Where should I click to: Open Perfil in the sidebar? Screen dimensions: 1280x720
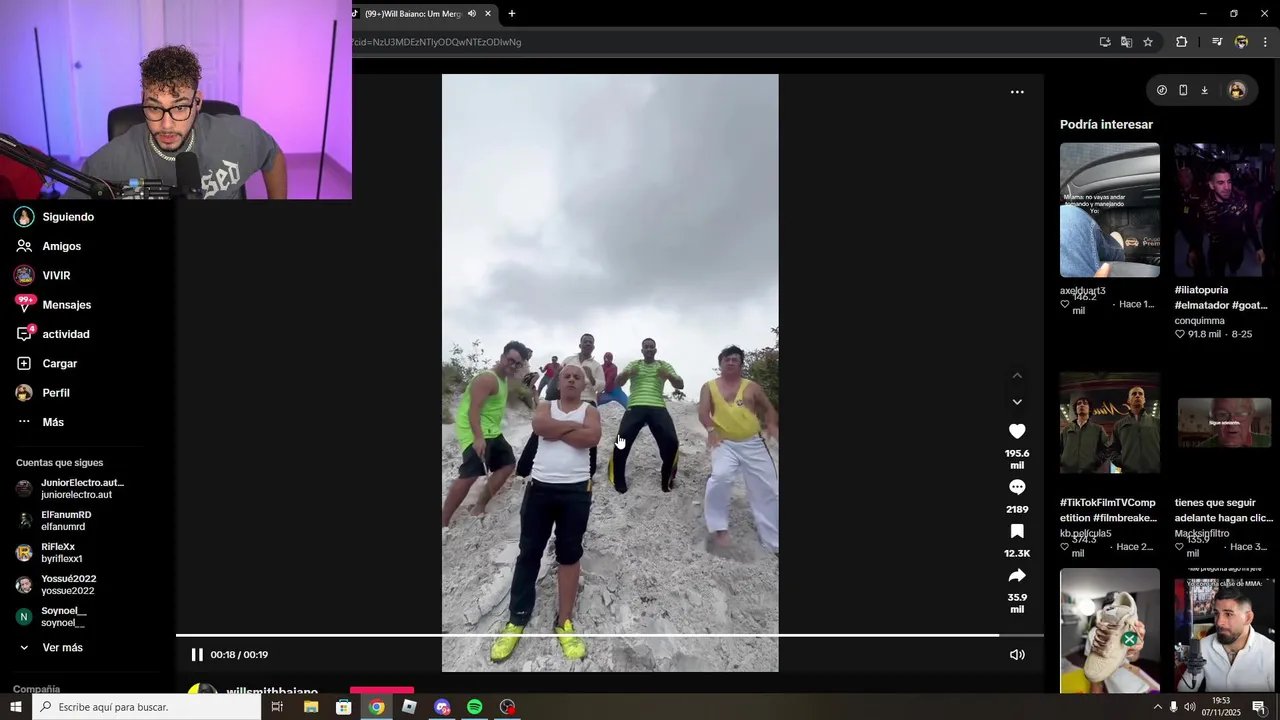coord(42,393)
